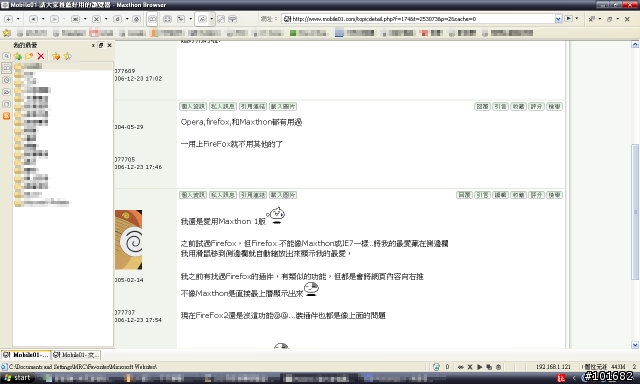
Task: Click the status bar security globe icon
Action: pyautogui.click(x=436, y=367)
